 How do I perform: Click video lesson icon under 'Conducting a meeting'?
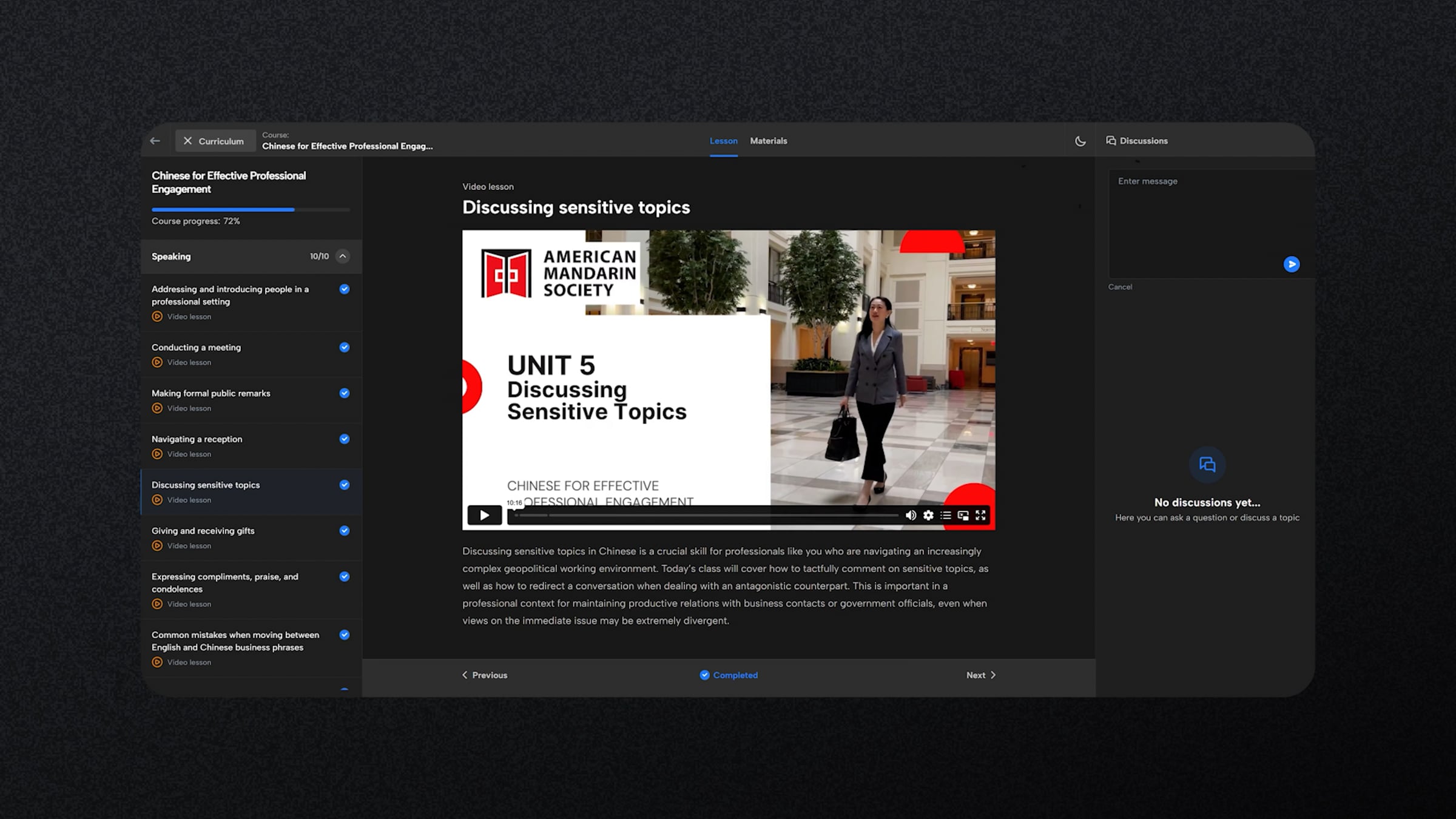[x=157, y=362]
